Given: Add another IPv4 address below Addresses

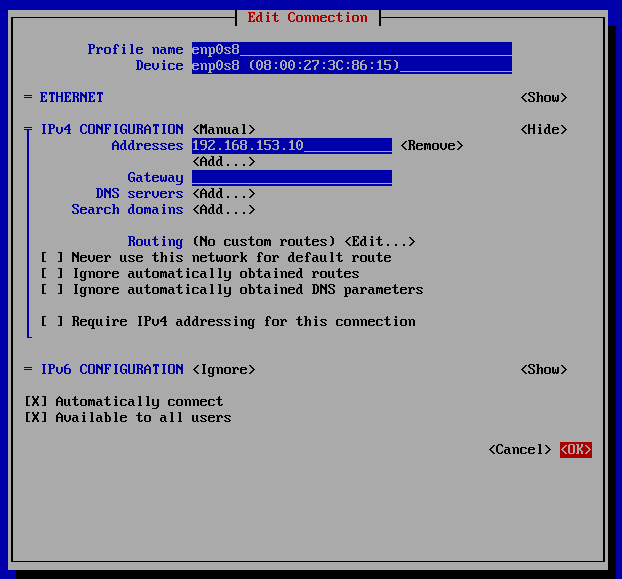Looking at the screenshot, I should pos(224,162).
